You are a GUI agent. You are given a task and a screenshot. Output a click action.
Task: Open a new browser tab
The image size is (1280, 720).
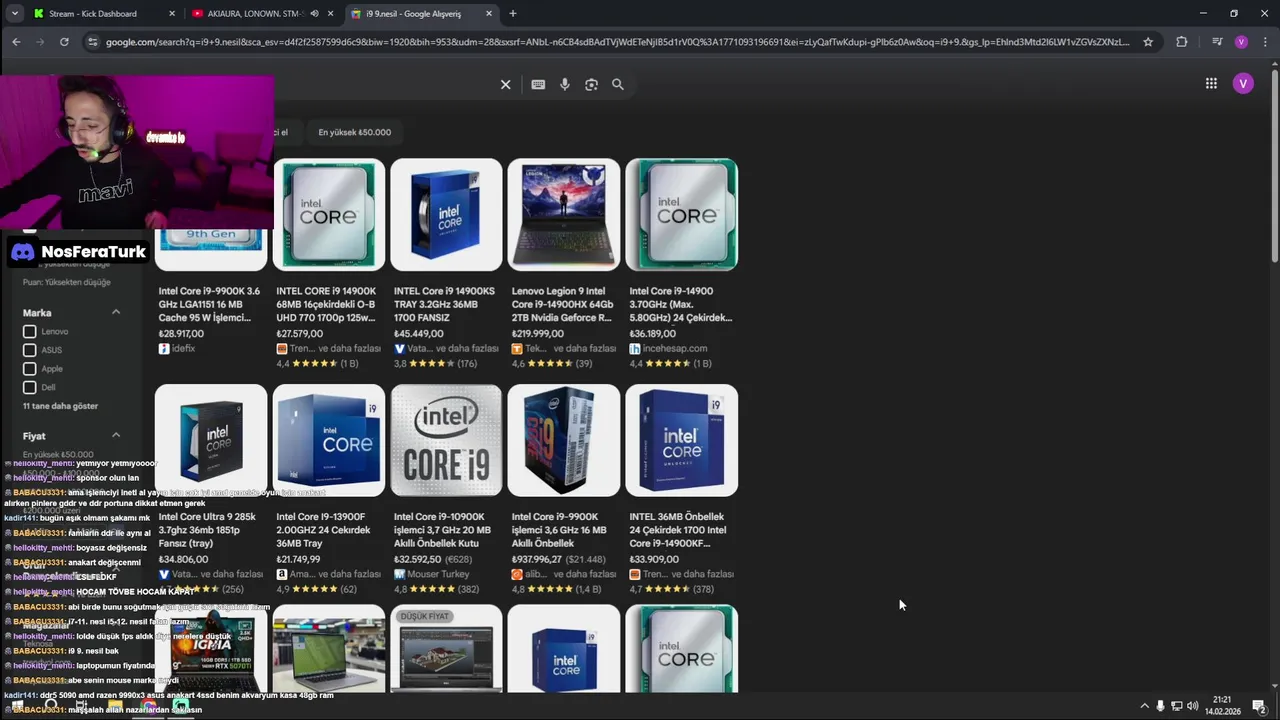(x=513, y=14)
